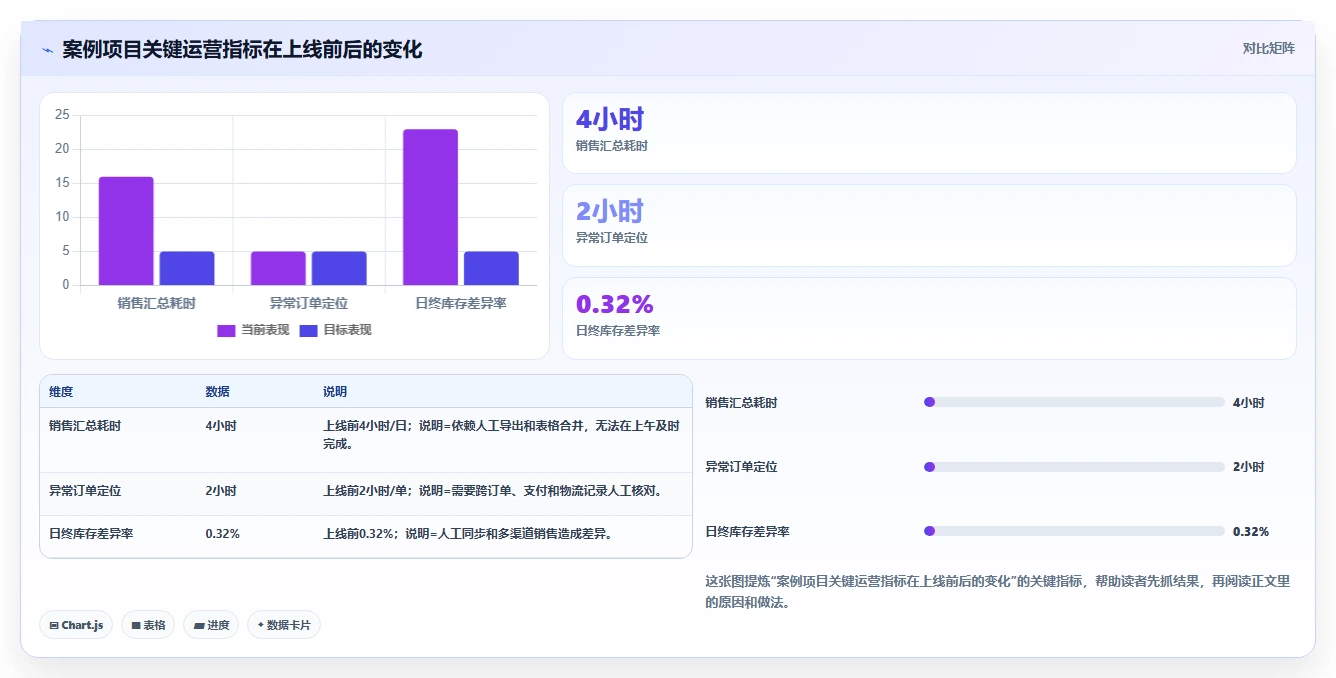The height and width of the screenshot is (678, 1336).
Task: Click purple 销售汇总耗时 bar in chart
Action: pos(126,231)
